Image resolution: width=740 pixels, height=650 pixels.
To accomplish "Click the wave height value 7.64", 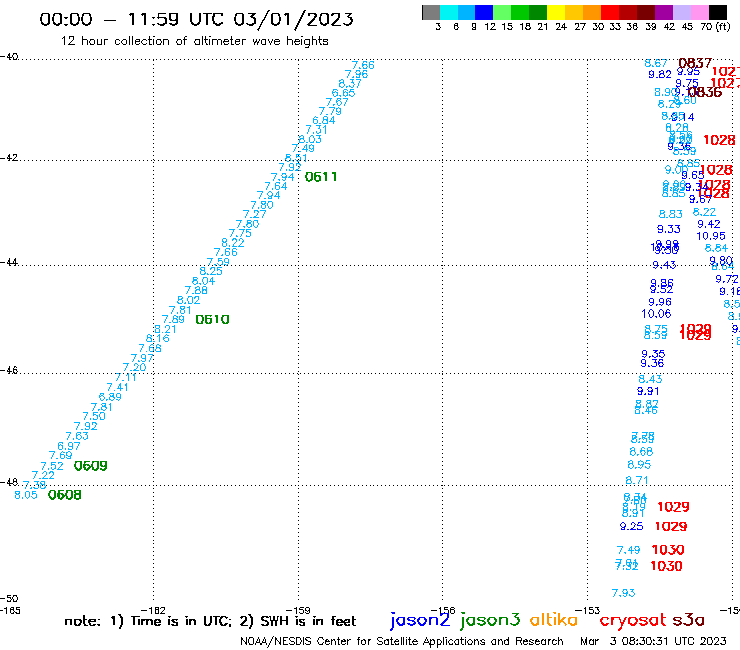I will point(276,186).
